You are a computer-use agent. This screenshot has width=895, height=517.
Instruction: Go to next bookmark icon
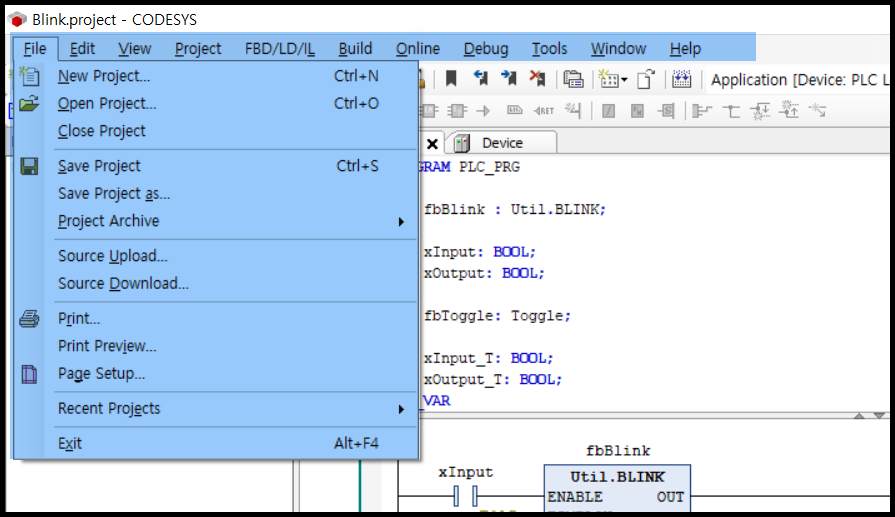click(509, 78)
